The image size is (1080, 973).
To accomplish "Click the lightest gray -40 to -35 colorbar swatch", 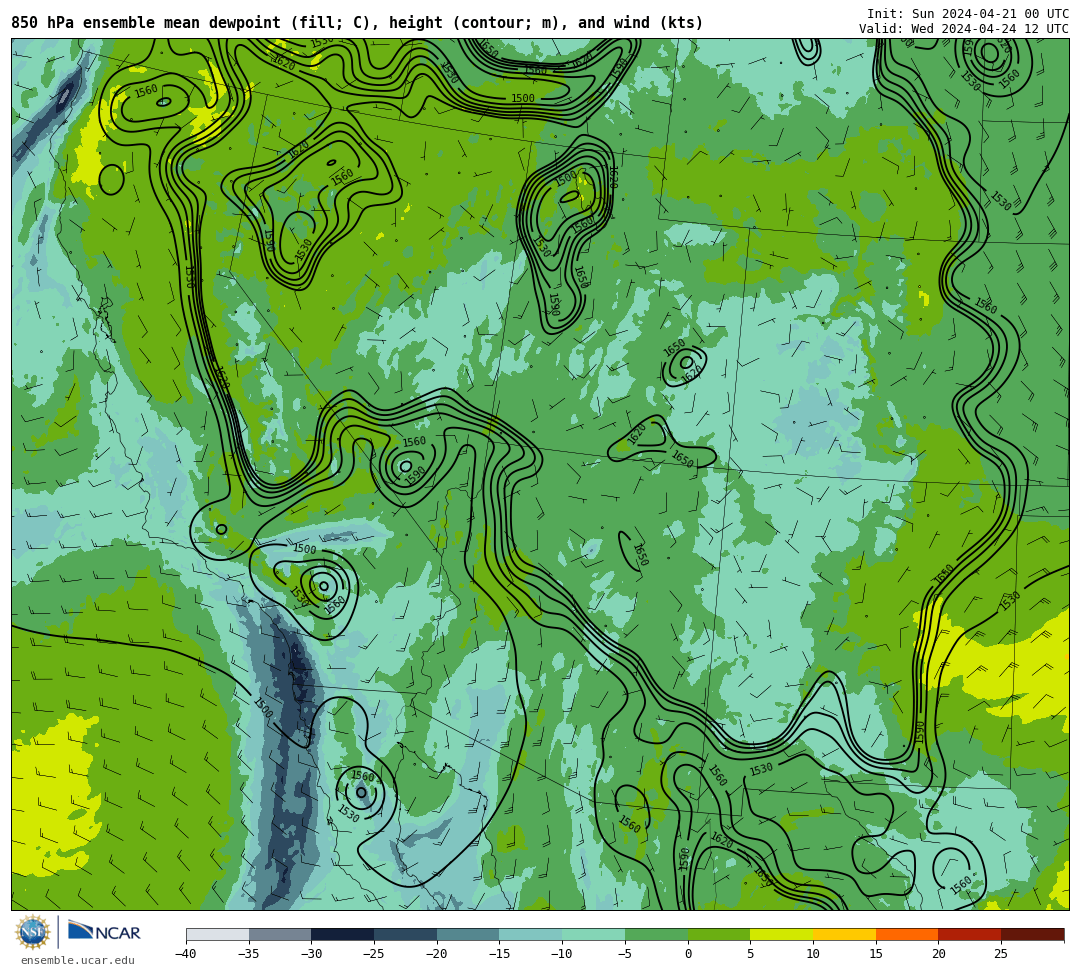I will pos(218,934).
